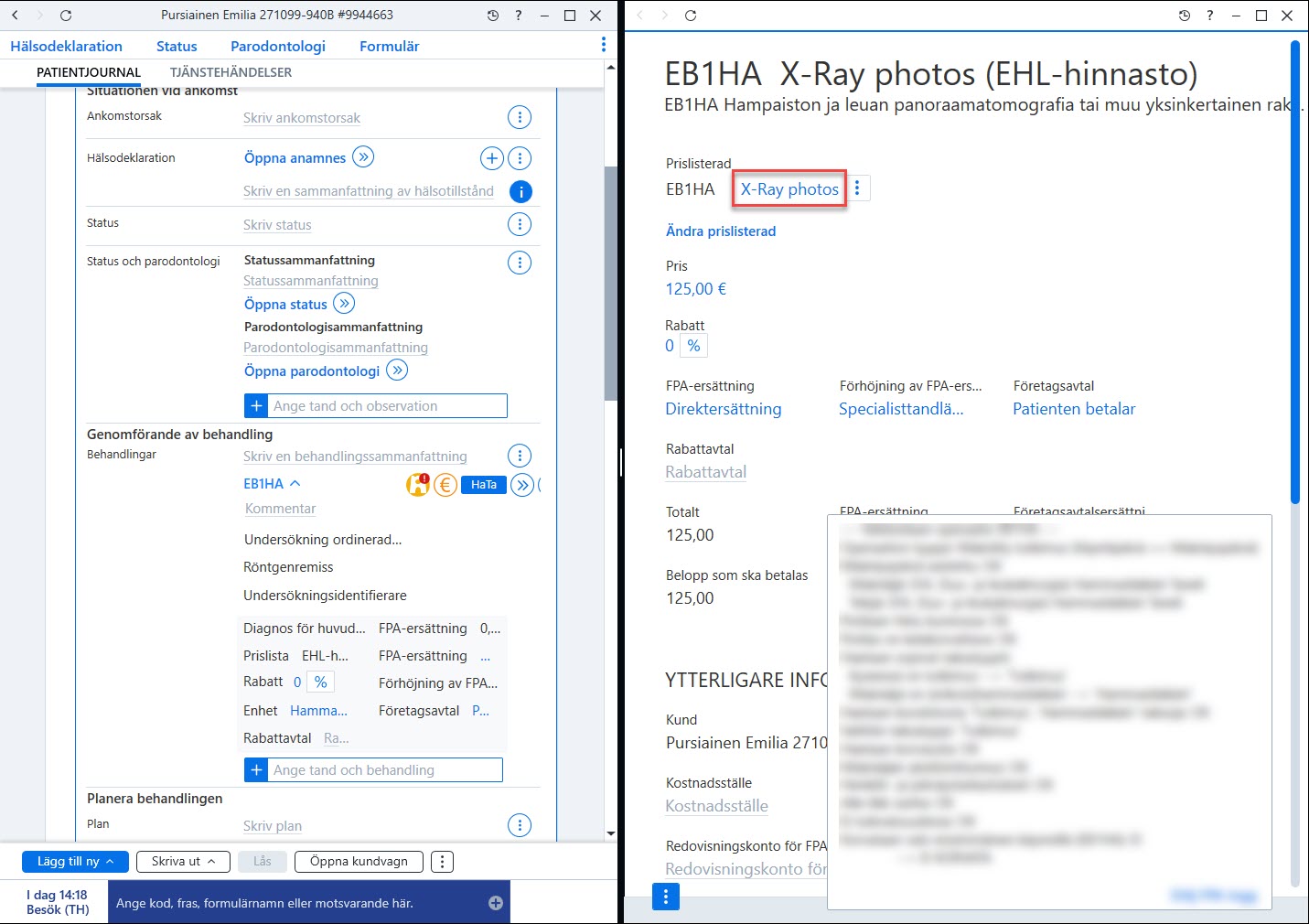Click Patienten betalar under Företagsavtal
Screen dimensions: 1309x924
(x=1074, y=409)
